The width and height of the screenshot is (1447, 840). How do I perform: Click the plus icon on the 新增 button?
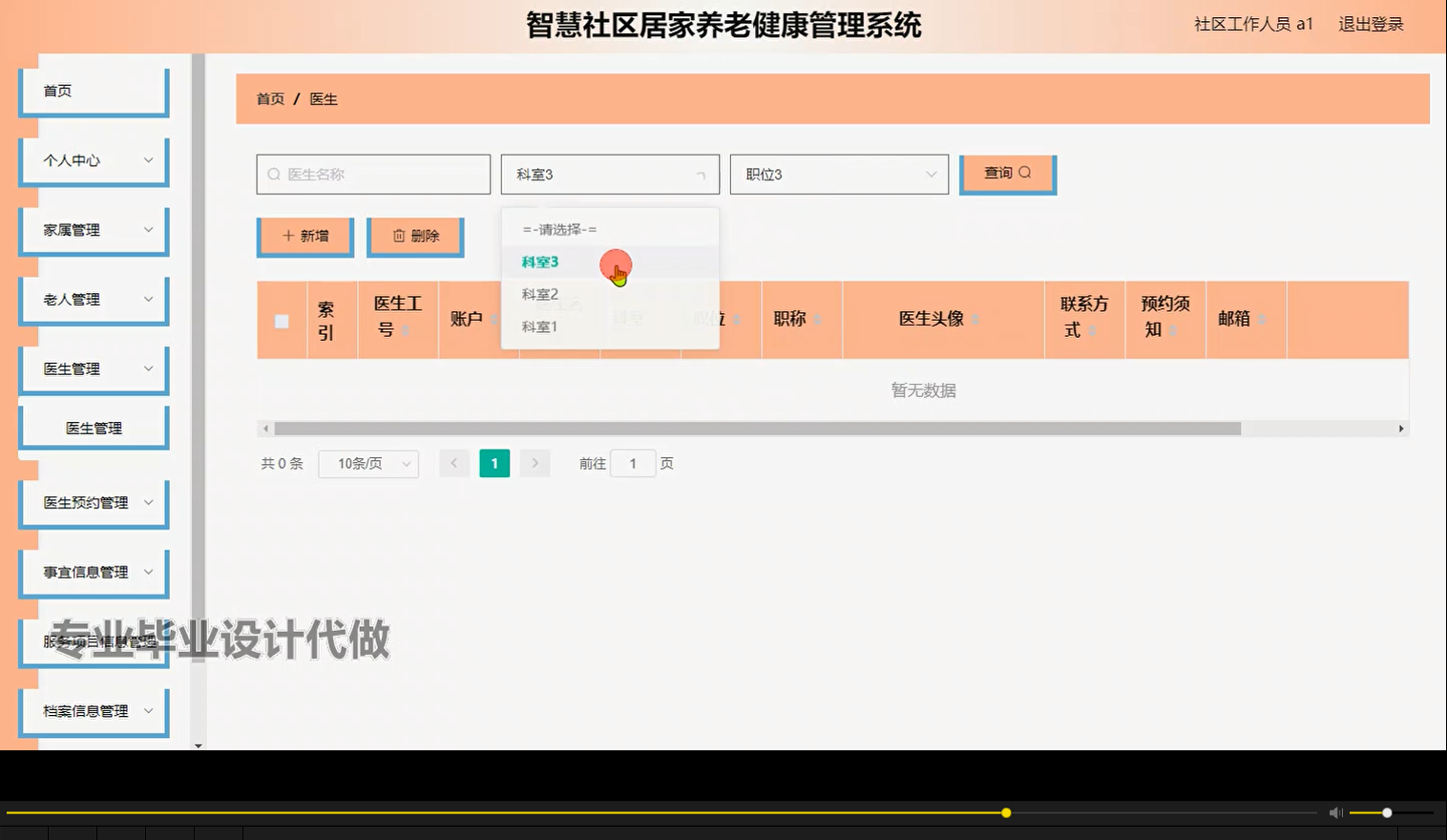pyautogui.click(x=287, y=235)
